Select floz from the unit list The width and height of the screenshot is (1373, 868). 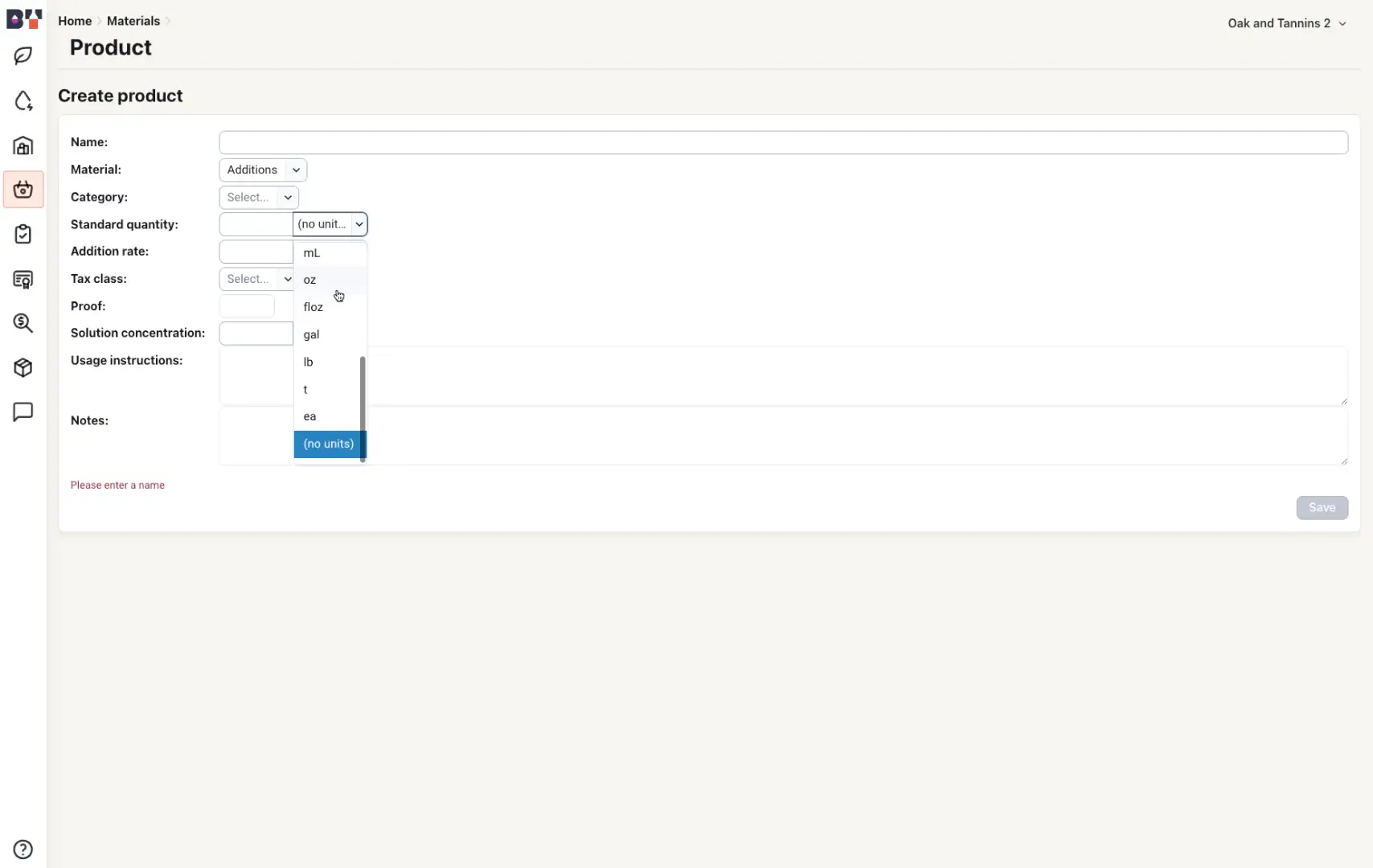tap(330, 307)
